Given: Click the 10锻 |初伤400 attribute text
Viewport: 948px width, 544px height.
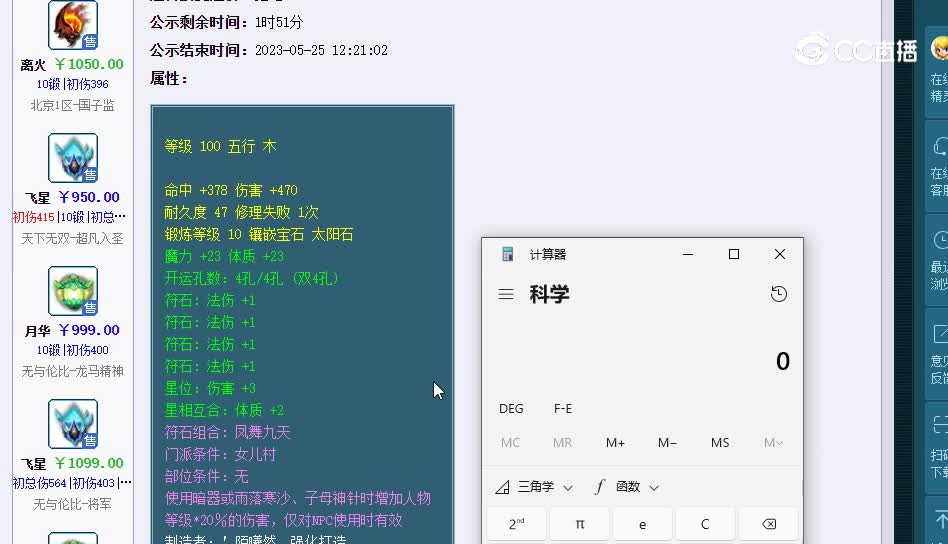Looking at the screenshot, I should point(73,350).
